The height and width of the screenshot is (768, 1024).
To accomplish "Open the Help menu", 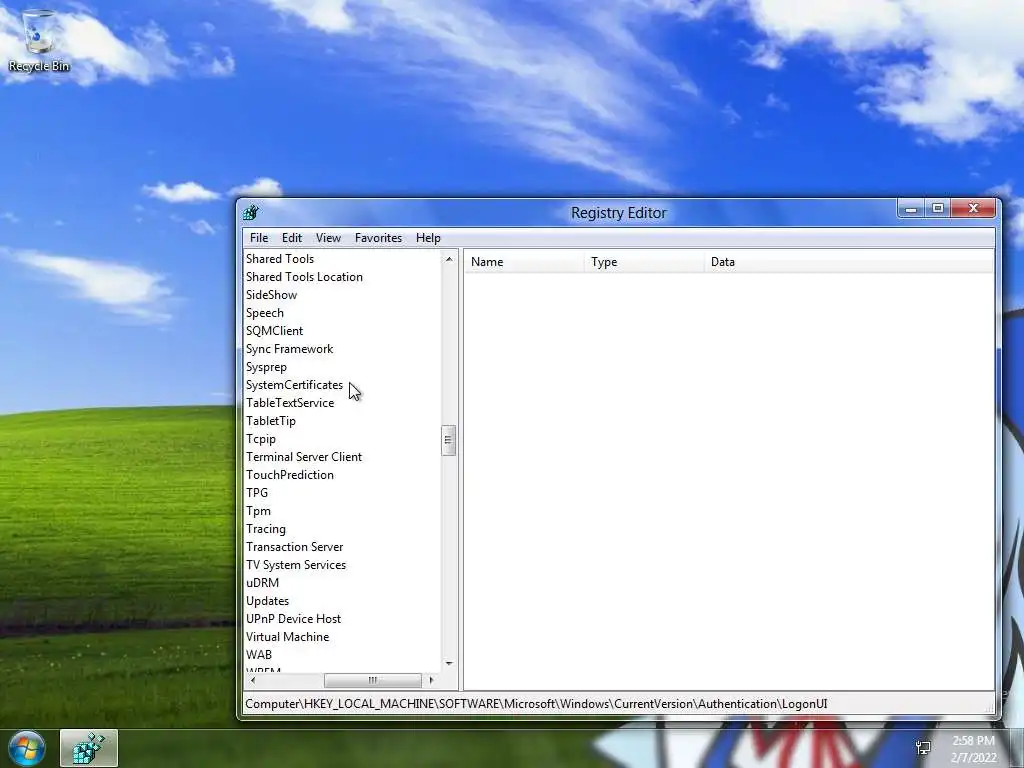I will click(428, 238).
